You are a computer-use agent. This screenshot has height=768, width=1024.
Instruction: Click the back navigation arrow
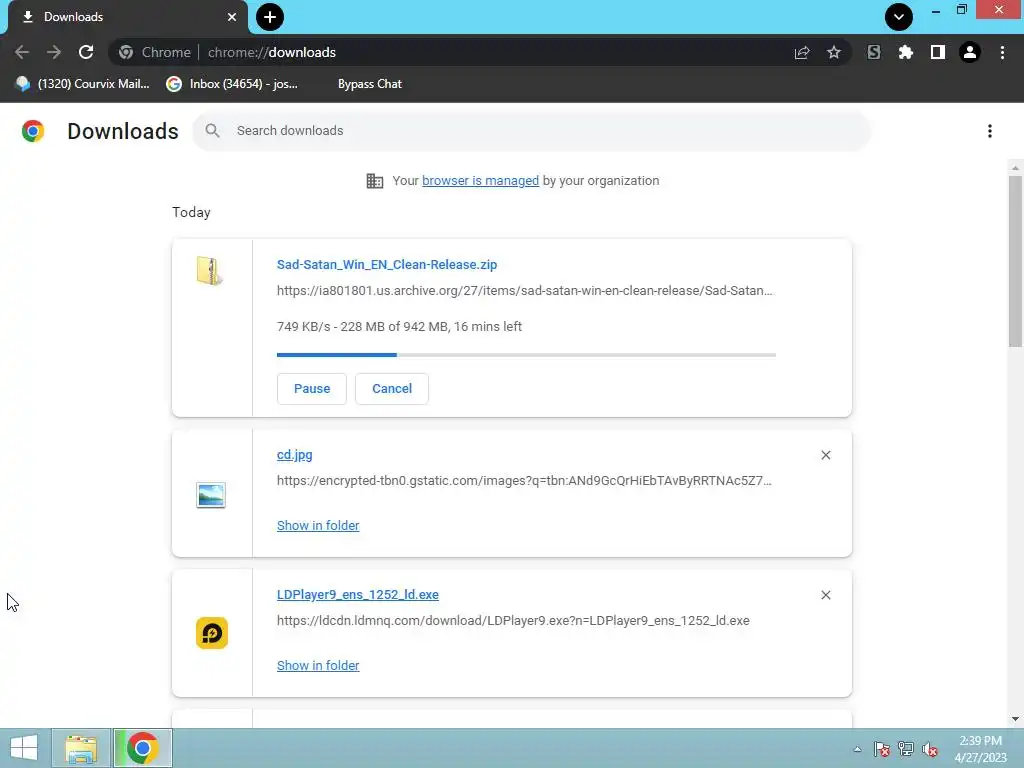tap(22, 52)
